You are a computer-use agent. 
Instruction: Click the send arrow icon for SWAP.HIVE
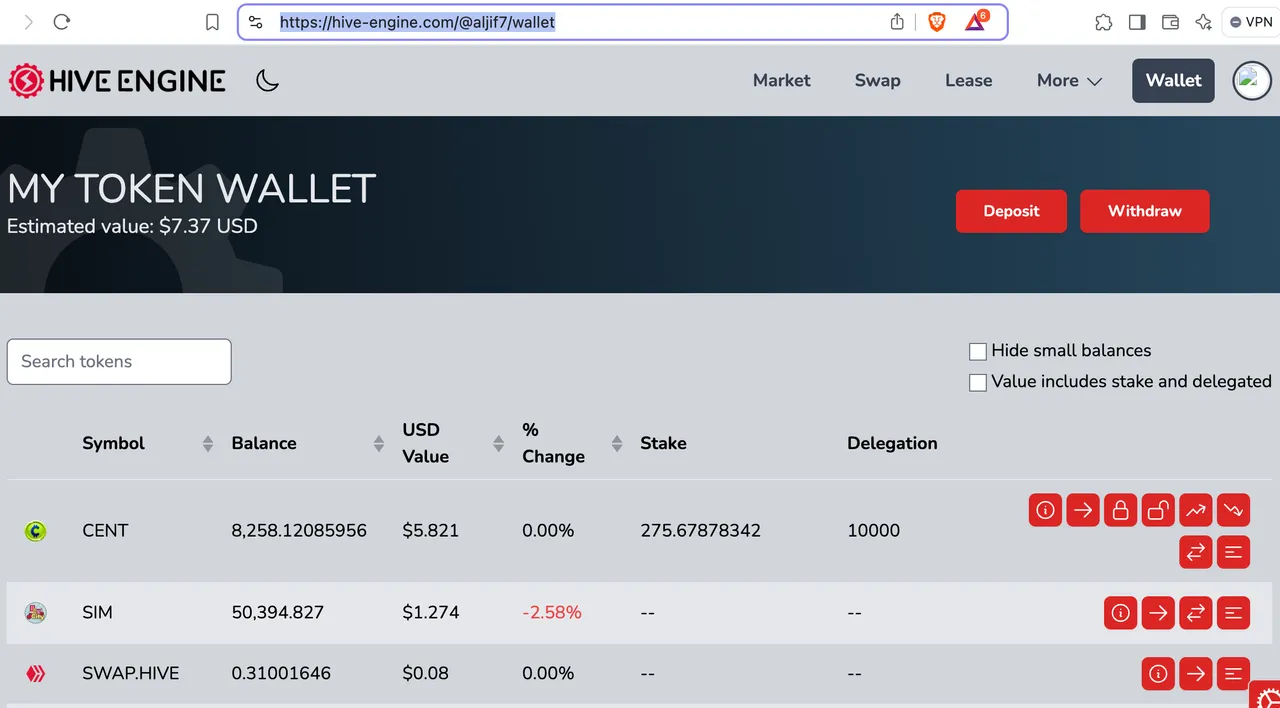tap(1196, 674)
